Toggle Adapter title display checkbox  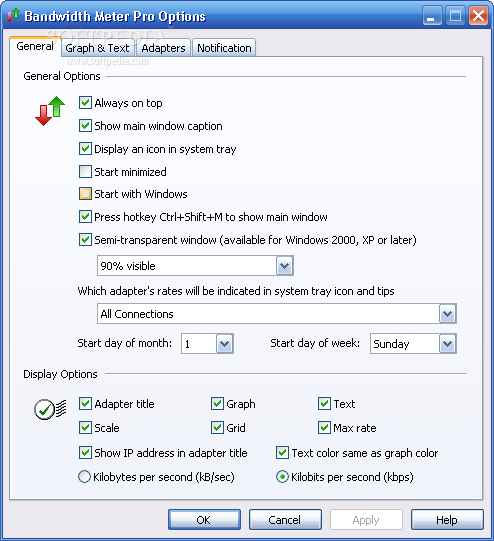(85, 404)
